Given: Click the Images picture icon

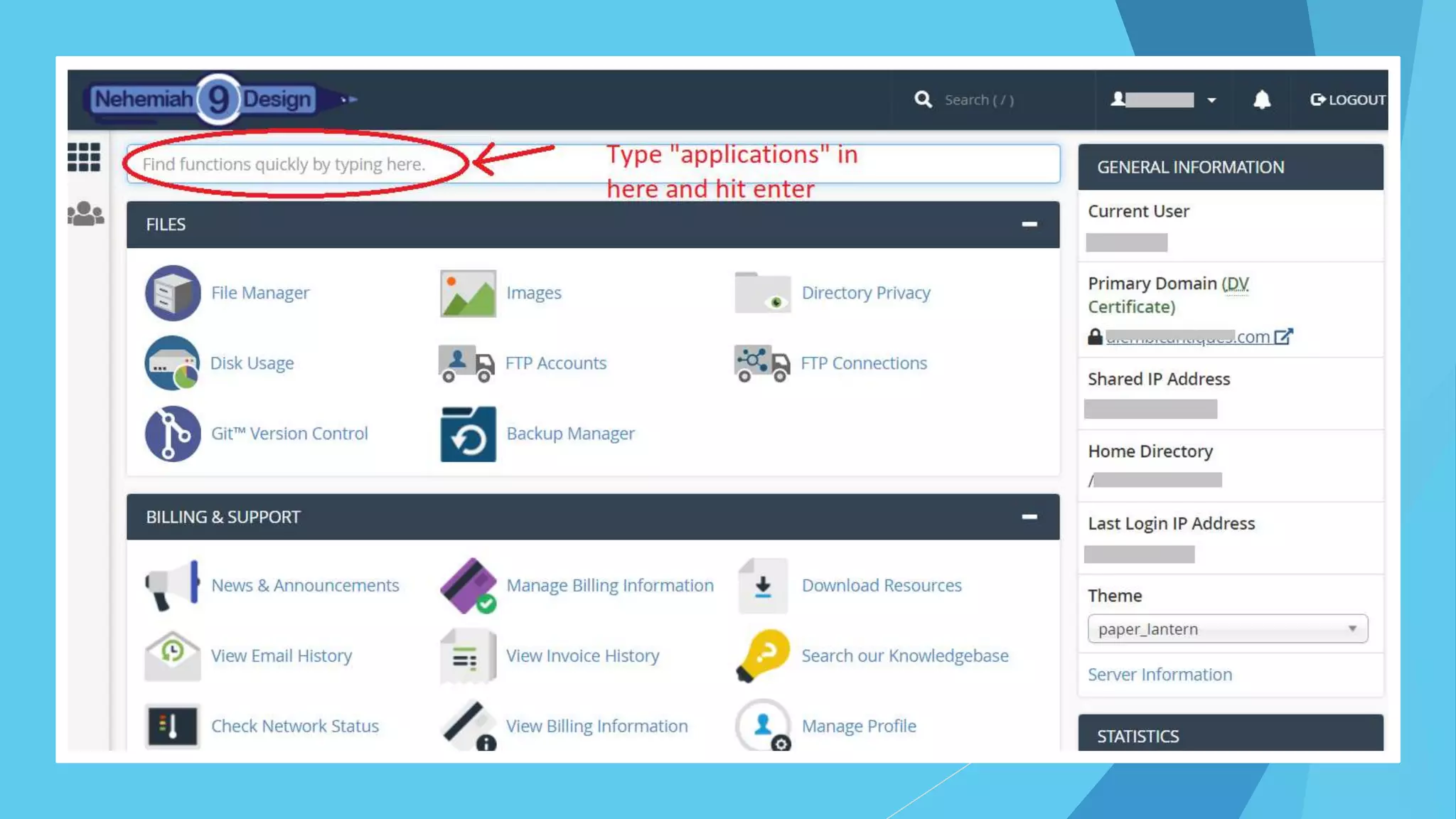Looking at the screenshot, I should click(x=468, y=293).
